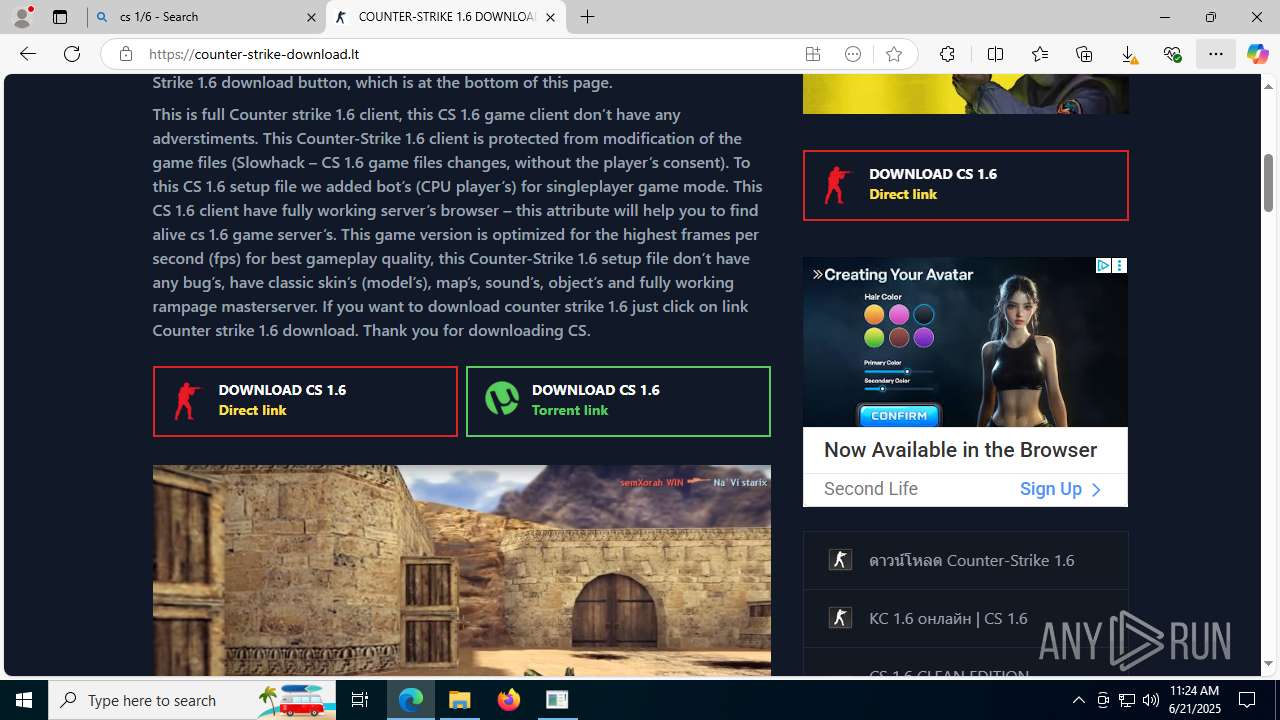Open the AdChoices icon on ad
This screenshot has width=1280, height=720.
point(1103,265)
